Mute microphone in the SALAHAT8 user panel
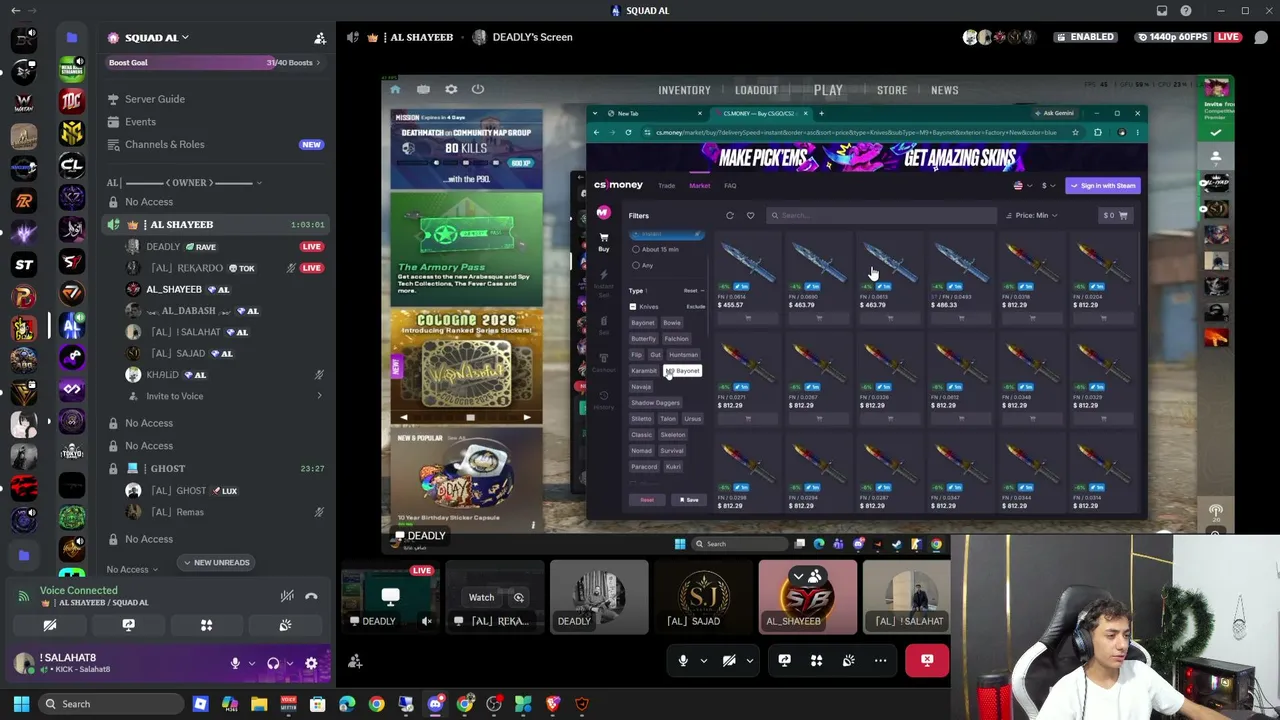 coord(235,663)
